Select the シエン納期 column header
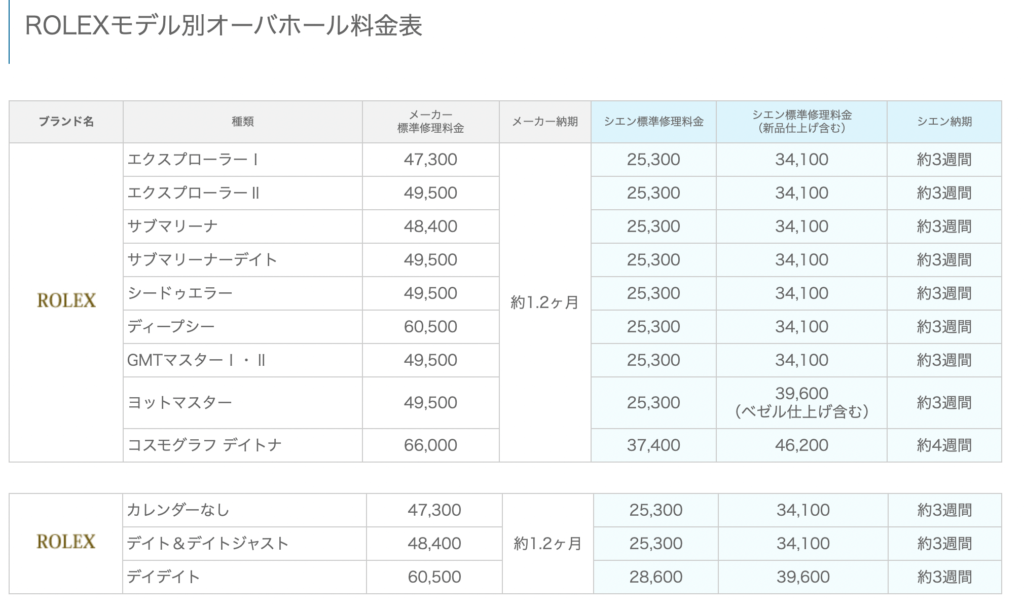This screenshot has height=611, width=1024. (x=944, y=121)
